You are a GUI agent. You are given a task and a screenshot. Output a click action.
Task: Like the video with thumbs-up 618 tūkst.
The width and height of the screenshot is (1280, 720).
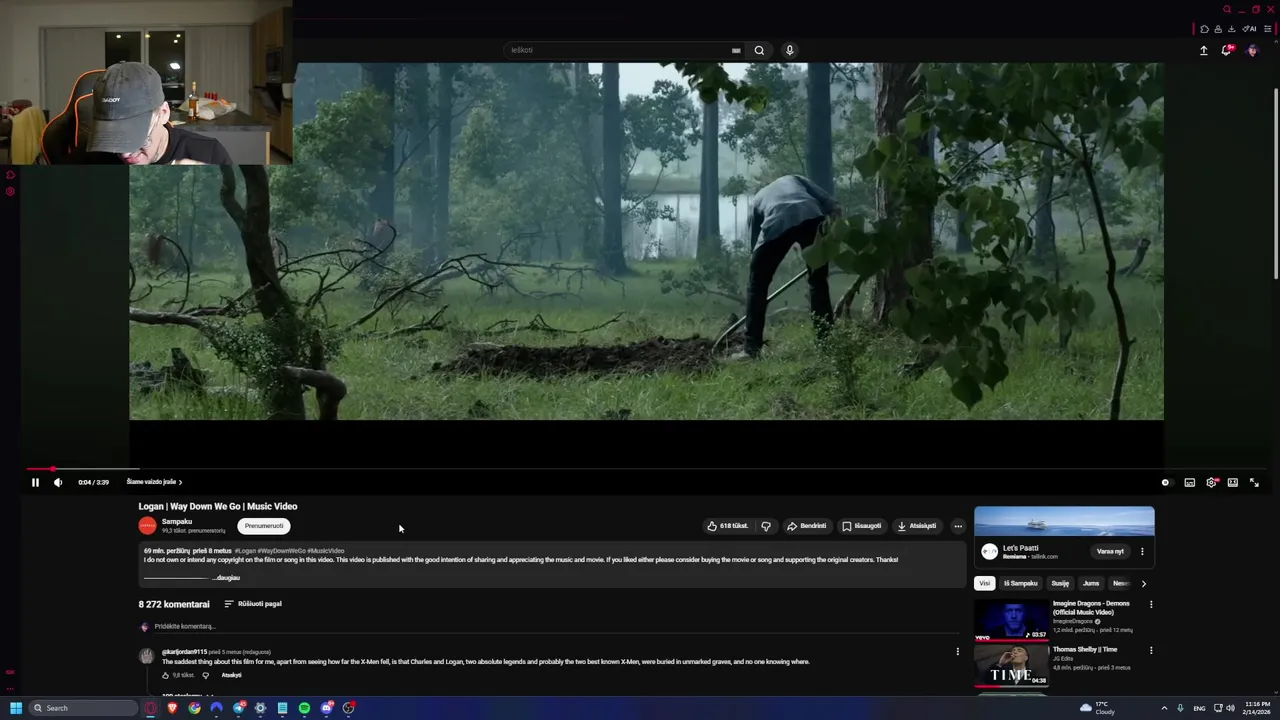[x=727, y=526]
